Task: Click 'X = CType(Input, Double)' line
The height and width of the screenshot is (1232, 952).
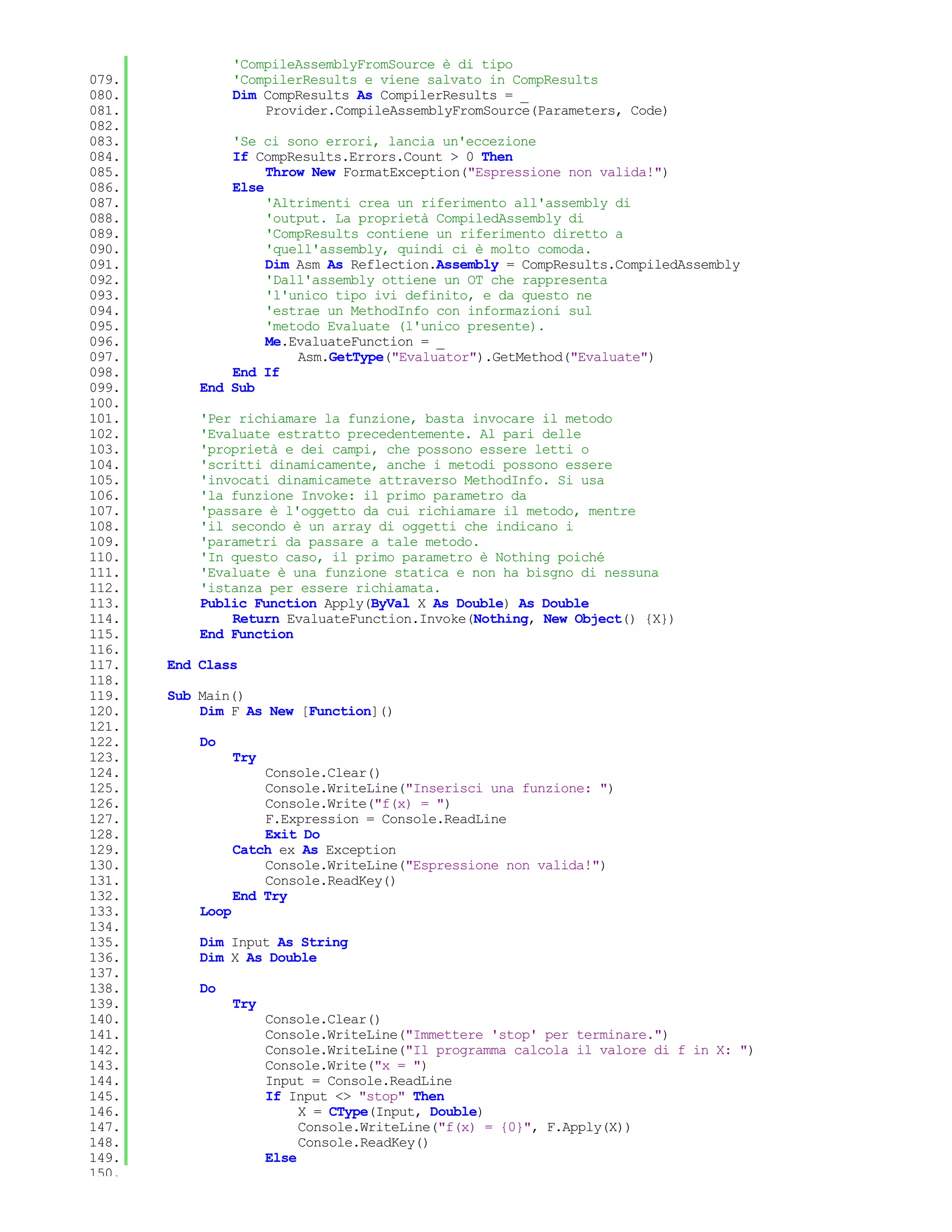Action: click(390, 1112)
